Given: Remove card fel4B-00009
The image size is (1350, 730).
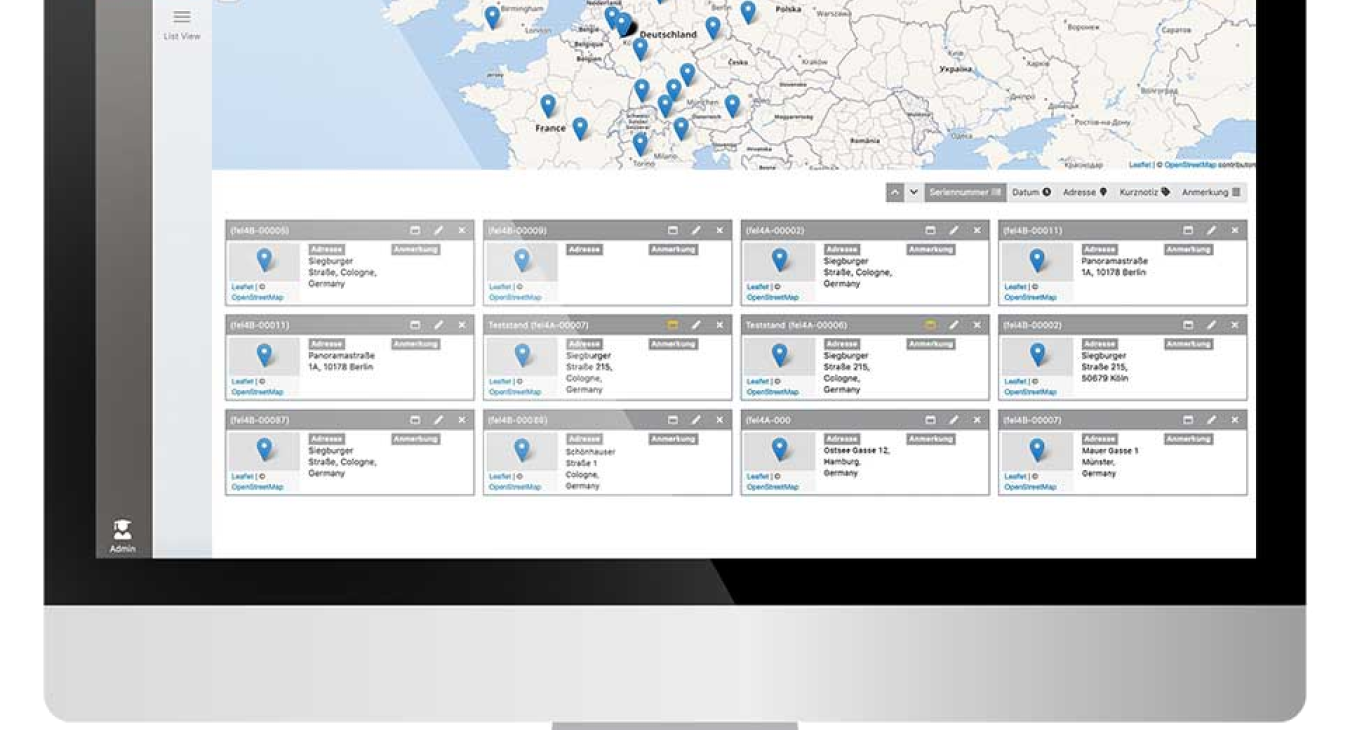Looking at the screenshot, I should (x=719, y=231).
